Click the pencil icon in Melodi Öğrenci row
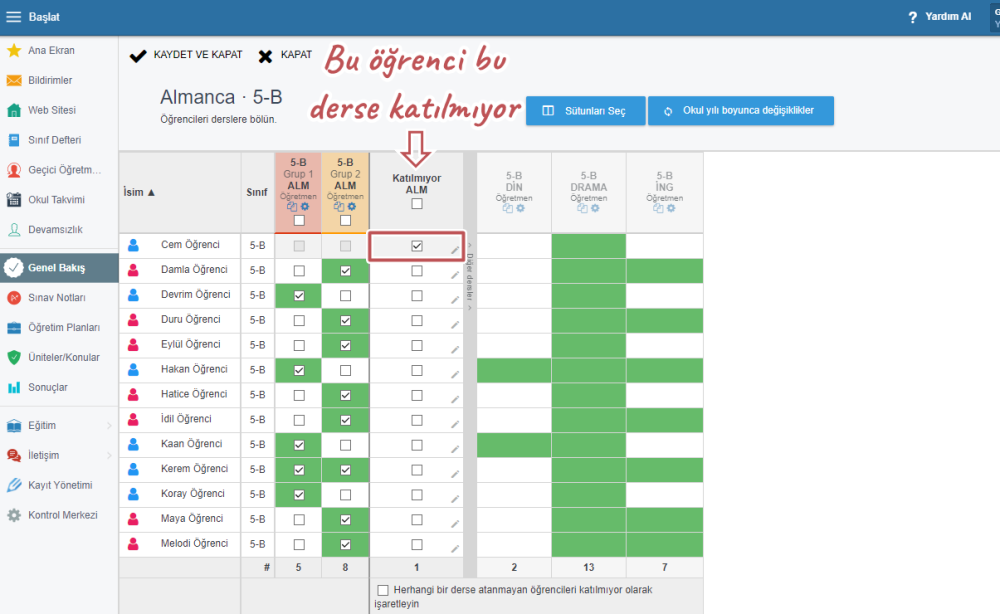Screen dimensions: 1000x614 (455, 548)
